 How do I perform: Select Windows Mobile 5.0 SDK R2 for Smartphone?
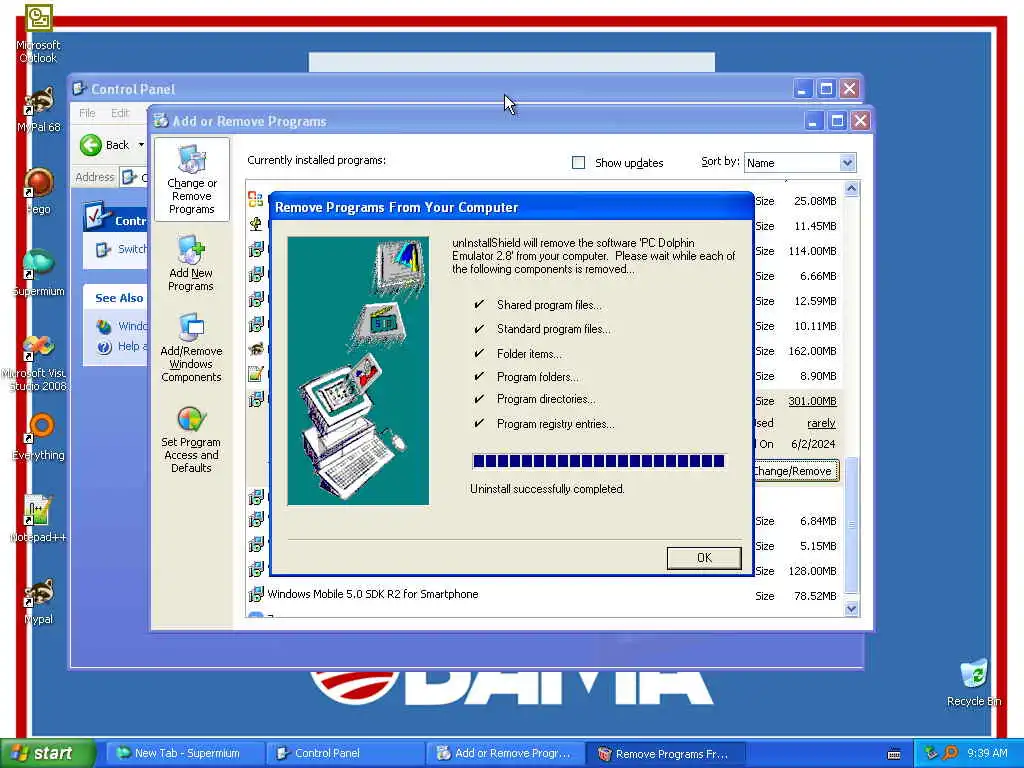point(372,594)
